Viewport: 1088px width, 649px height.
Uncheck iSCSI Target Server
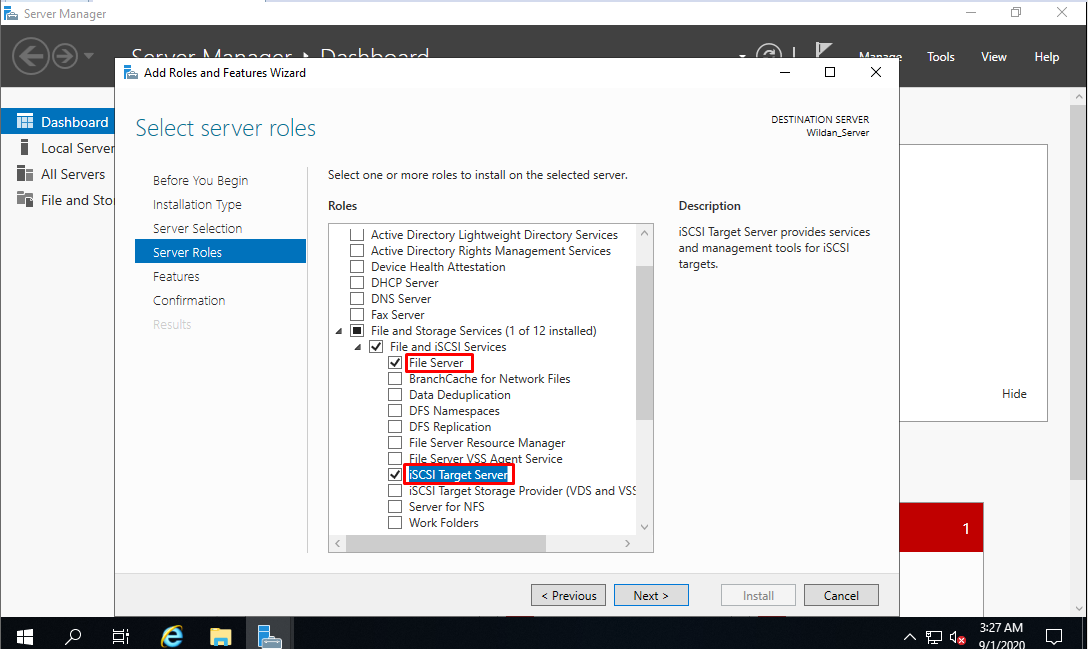coord(395,474)
